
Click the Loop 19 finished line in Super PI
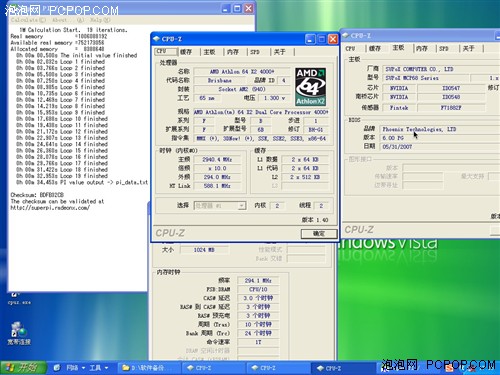(x=62, y=176)
